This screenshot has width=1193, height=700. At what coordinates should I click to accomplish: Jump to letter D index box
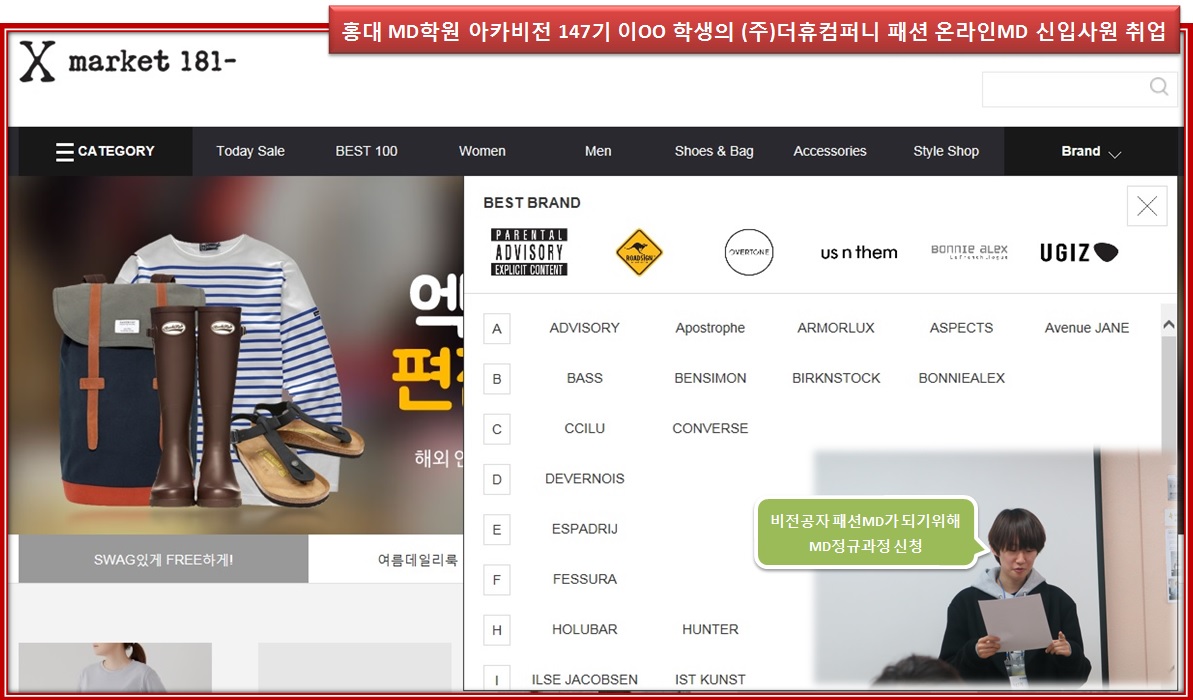tap(497, 479)
